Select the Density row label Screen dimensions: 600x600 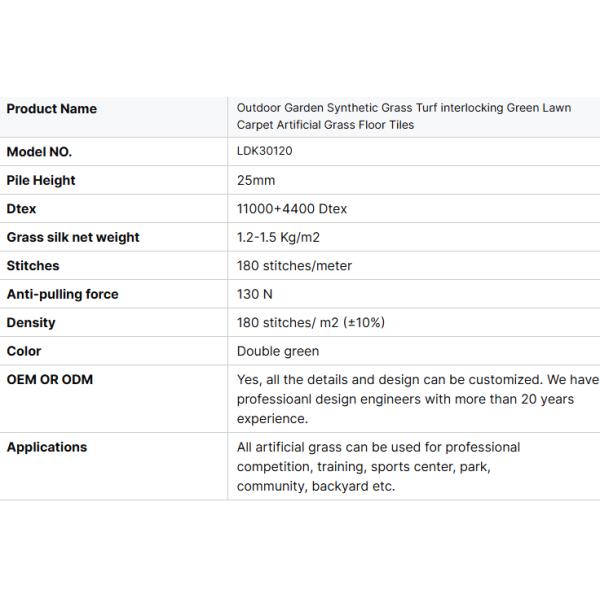31,323
